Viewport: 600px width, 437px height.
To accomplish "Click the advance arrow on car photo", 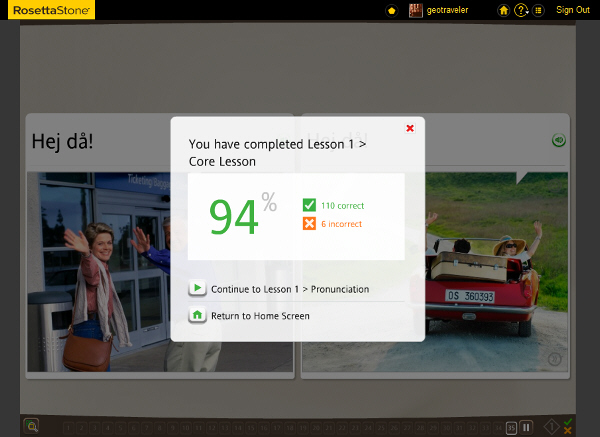I will click(554, 359).
